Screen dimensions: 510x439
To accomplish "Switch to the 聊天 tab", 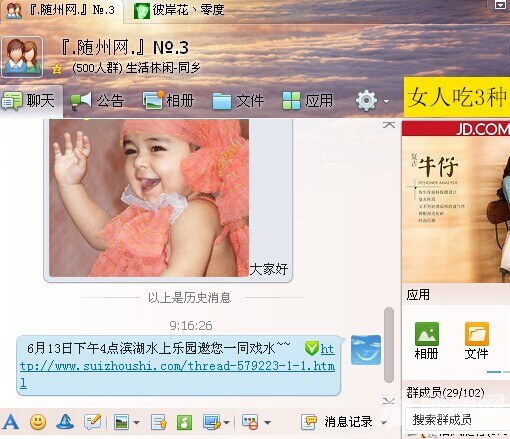I will point(31,101).
